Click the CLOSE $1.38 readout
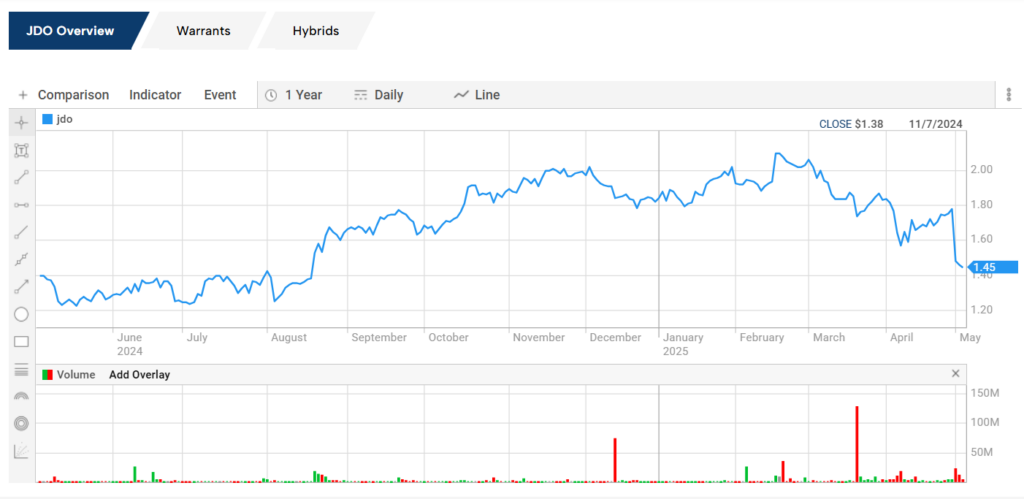Image resolution: width=1024 pixels, height=499 pixels. pyautogui.click(x=851, y=124)
